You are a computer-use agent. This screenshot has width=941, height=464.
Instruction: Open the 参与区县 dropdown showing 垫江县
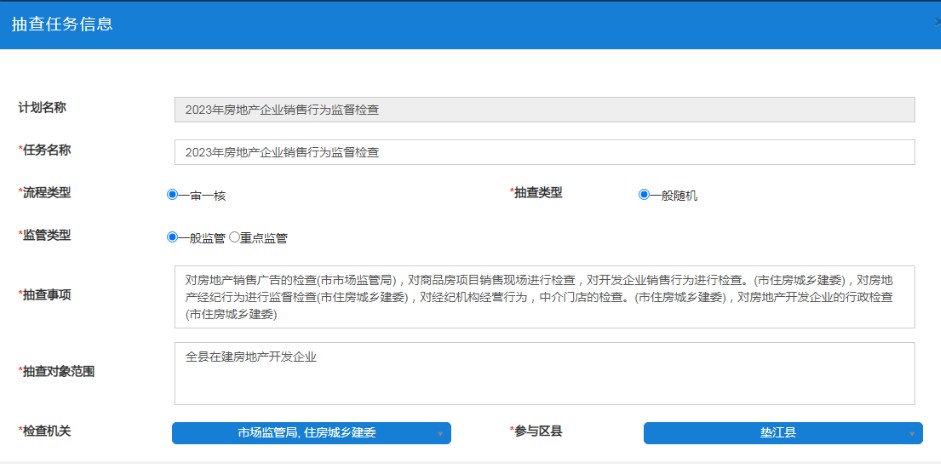[783, 433]
